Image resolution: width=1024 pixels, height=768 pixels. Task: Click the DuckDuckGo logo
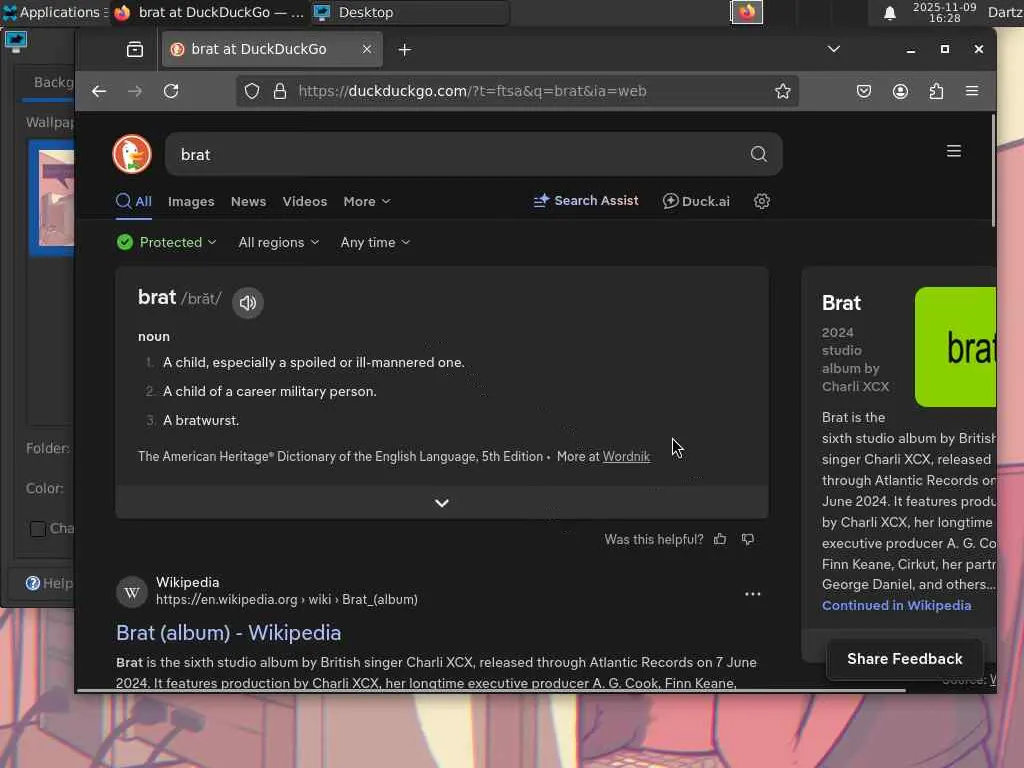click(x=132, y=154)
